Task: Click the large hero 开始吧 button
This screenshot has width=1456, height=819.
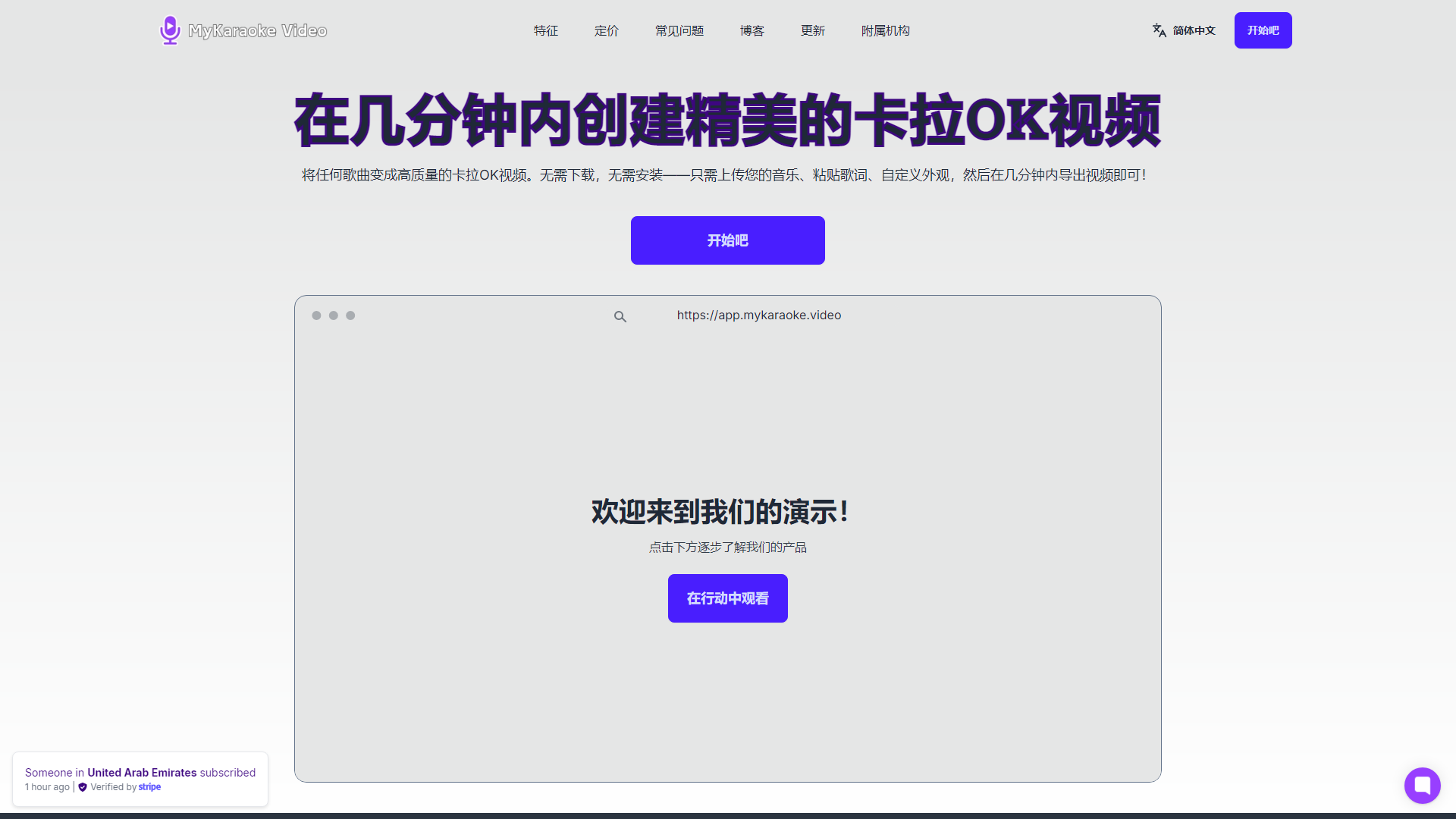Action: point(727,240)
